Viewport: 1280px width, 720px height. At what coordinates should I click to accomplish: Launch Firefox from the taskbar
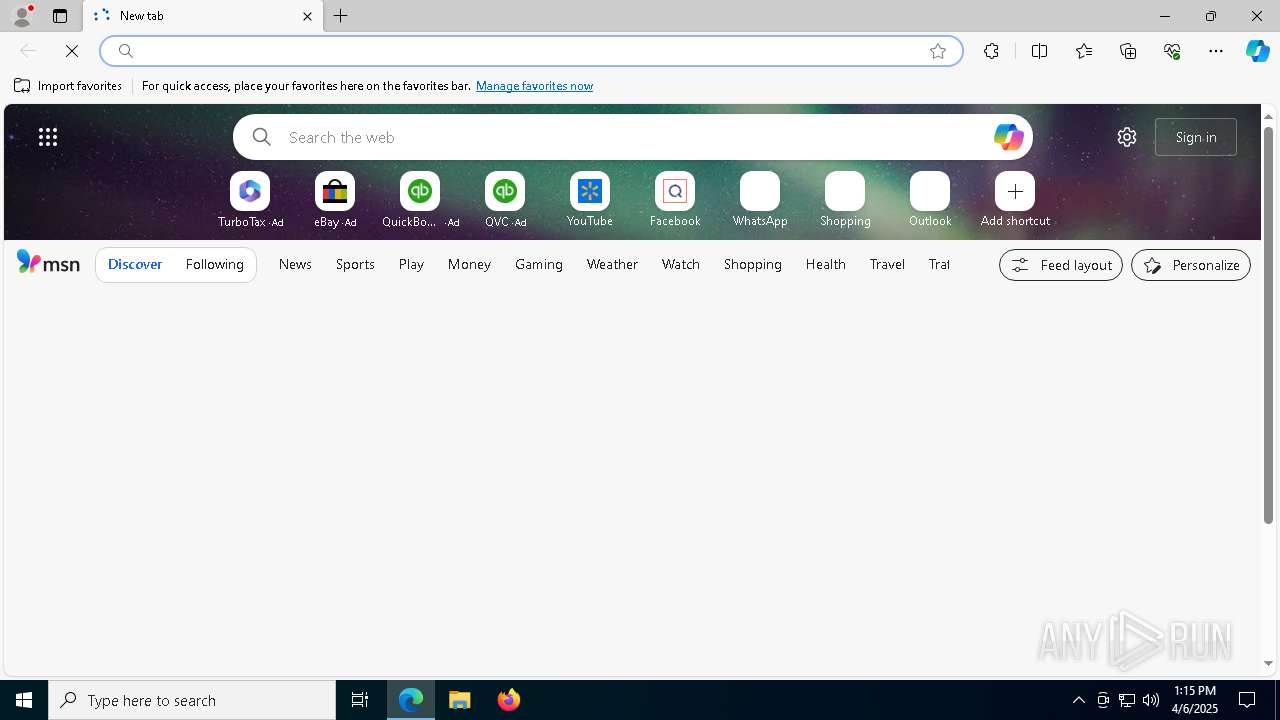pyautogui.click(x=509, y=700)
